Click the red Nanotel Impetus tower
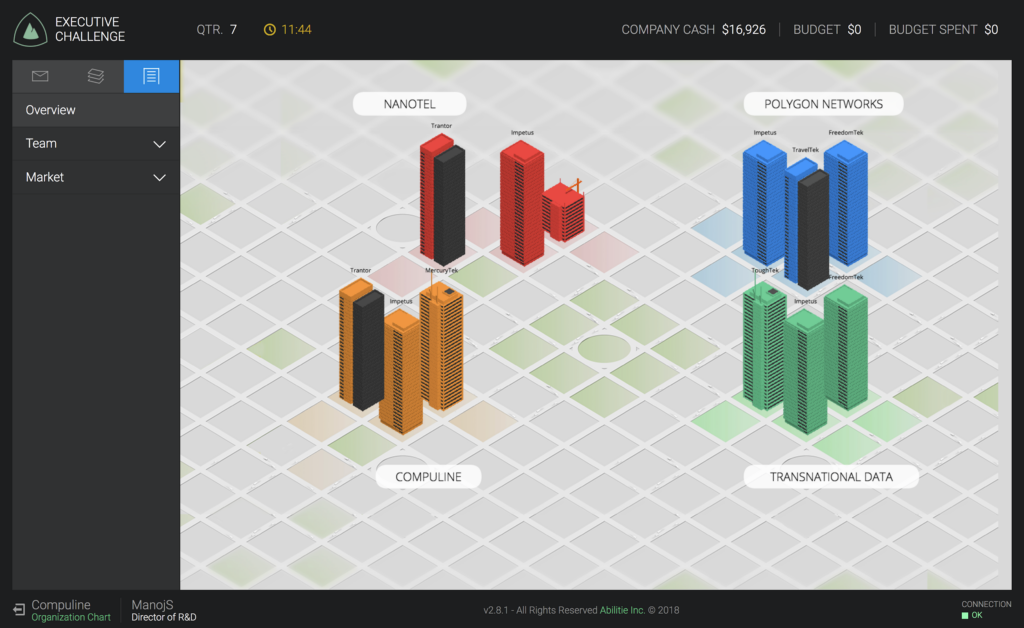This screenshot has width=1024, height=628. click(522, 200)
